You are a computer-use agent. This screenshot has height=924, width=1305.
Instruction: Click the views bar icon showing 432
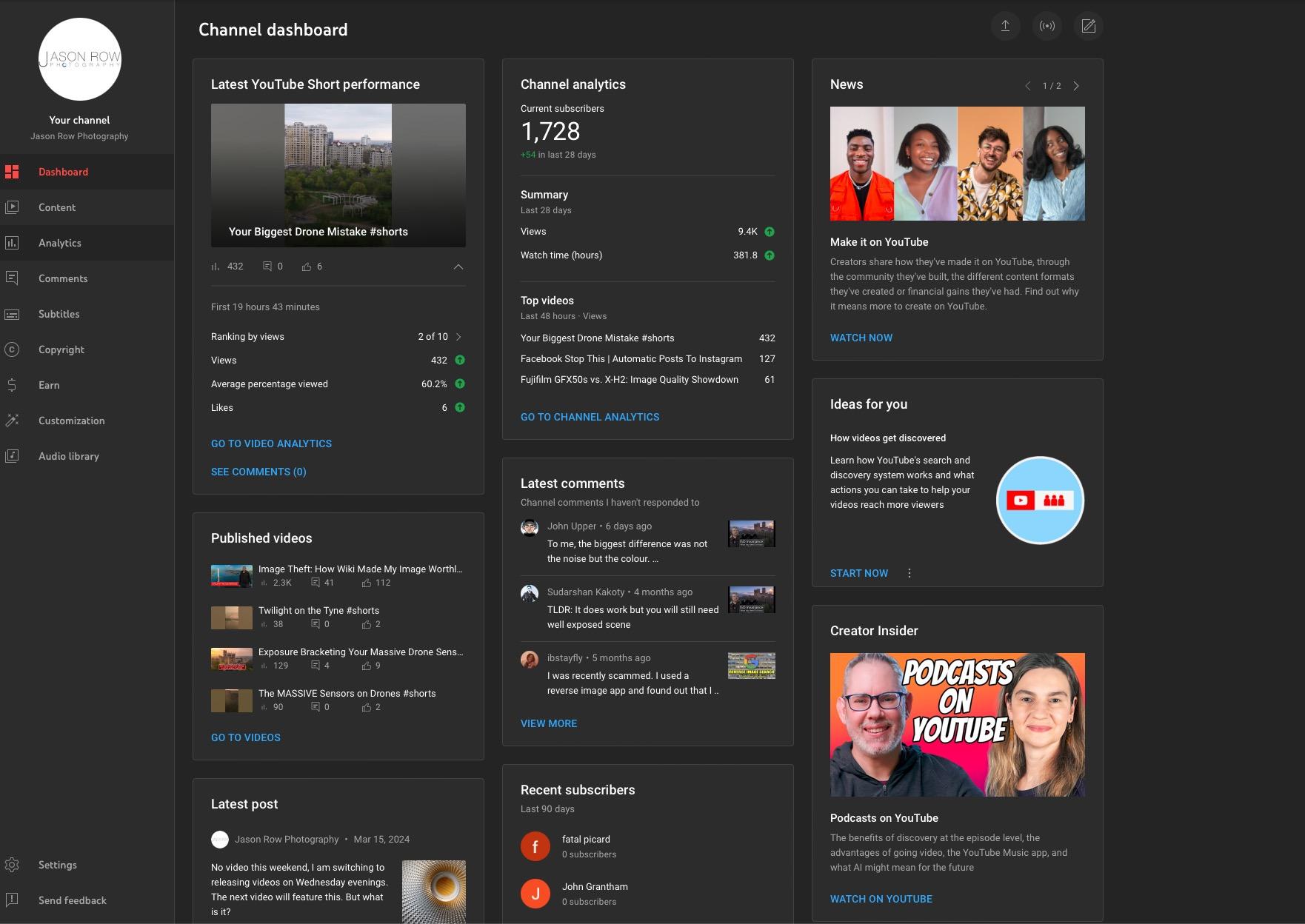216,267
